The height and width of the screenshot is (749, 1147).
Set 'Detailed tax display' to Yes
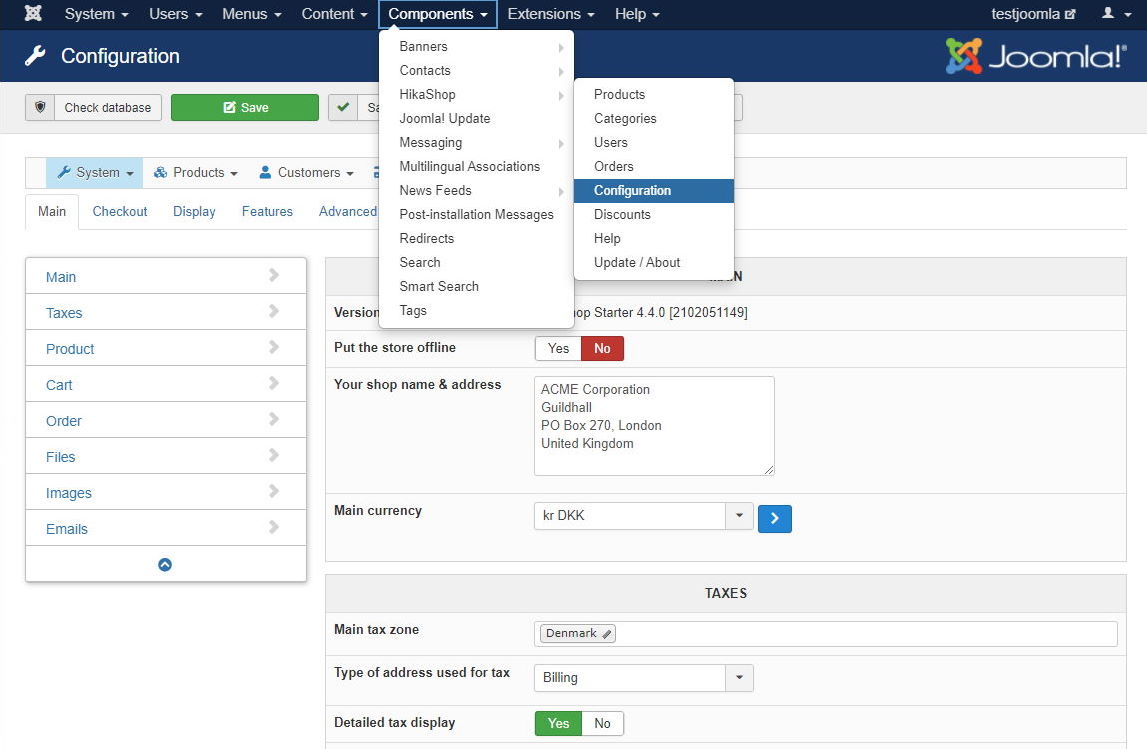click(558, 723)
